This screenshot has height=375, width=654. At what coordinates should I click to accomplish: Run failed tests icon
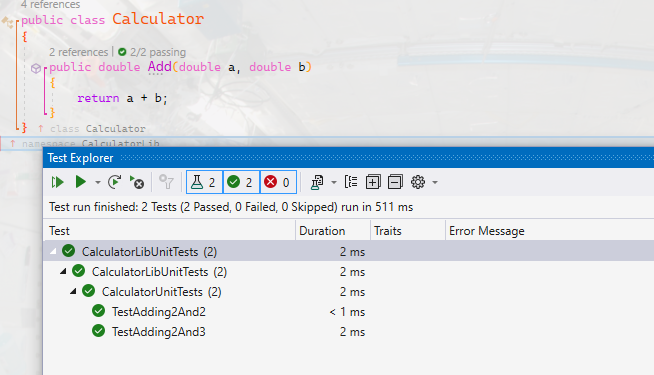click(137, 182)
